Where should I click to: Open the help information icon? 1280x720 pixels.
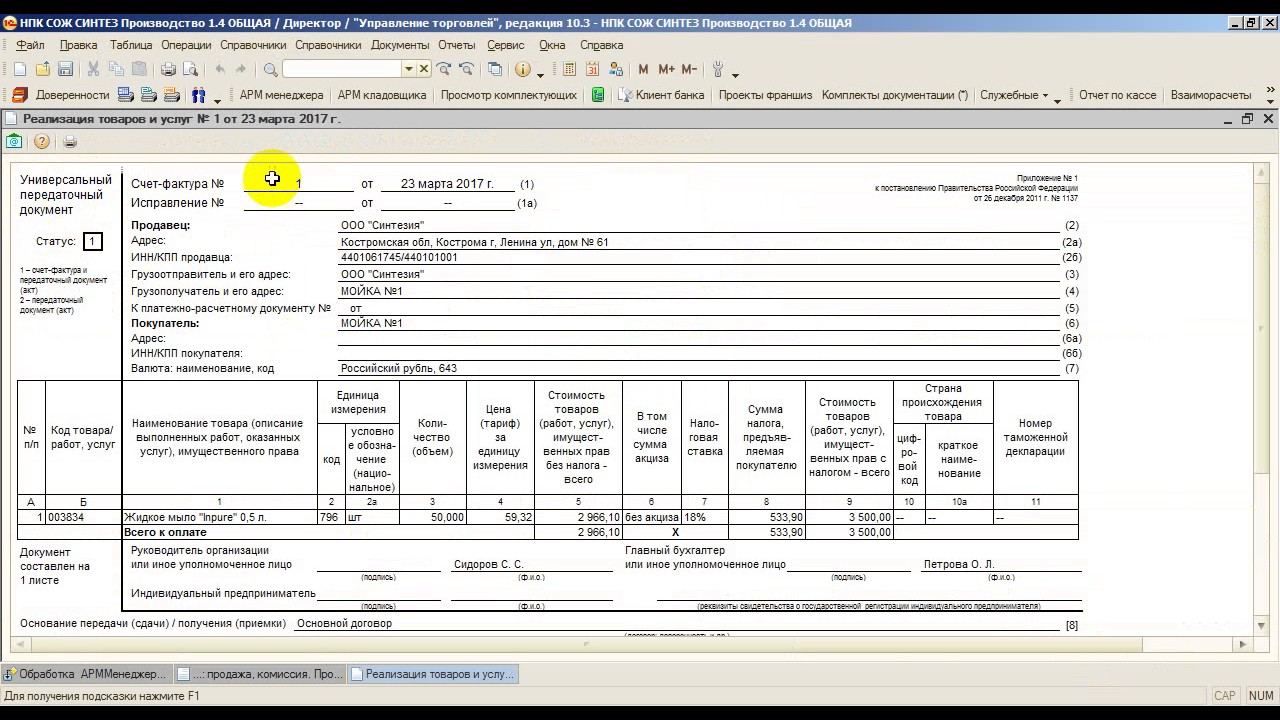[x=523, y=69]
